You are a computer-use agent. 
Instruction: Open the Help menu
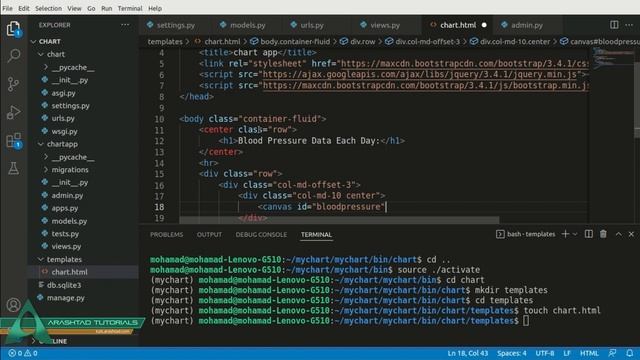coord(155,8)
